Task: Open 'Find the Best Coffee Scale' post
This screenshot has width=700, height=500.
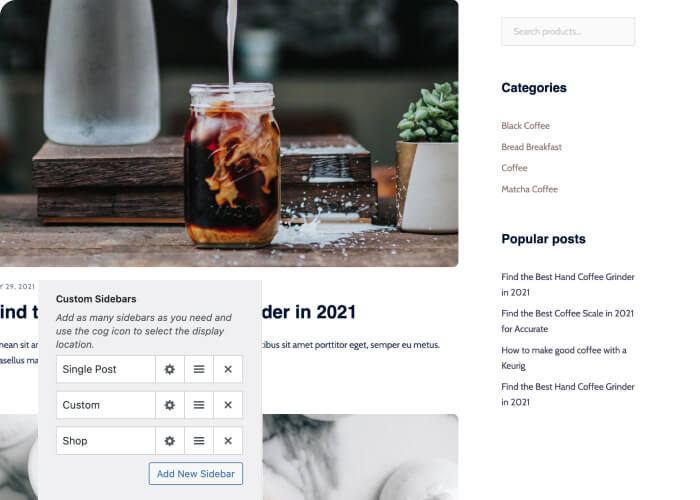Action: [x=567, y=321]
